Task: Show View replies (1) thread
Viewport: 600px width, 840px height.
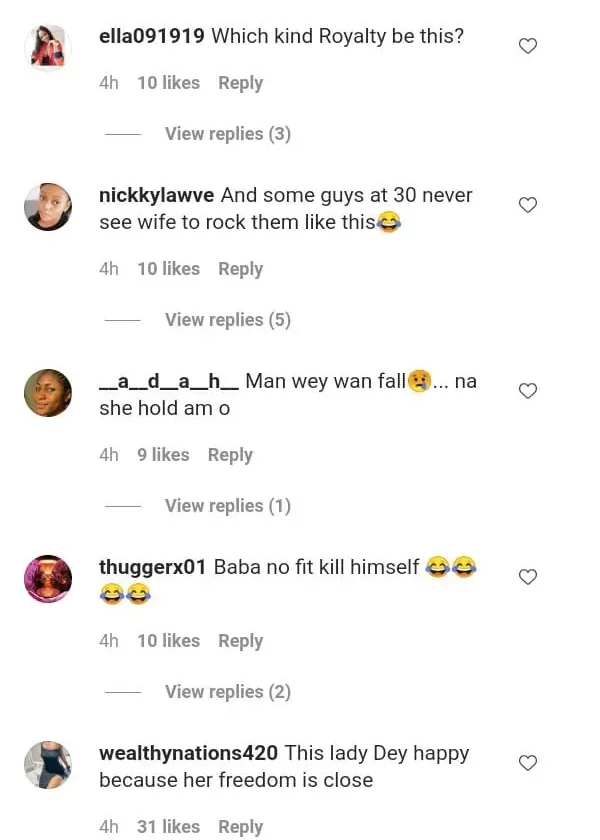Action: [227, 506]
